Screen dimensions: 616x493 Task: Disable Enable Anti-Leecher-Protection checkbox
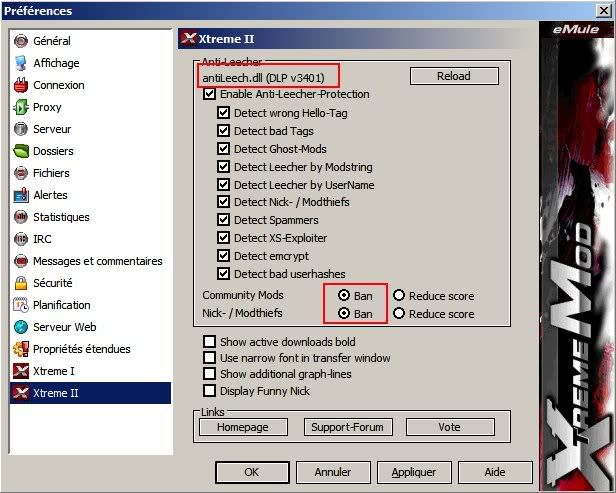209,94
